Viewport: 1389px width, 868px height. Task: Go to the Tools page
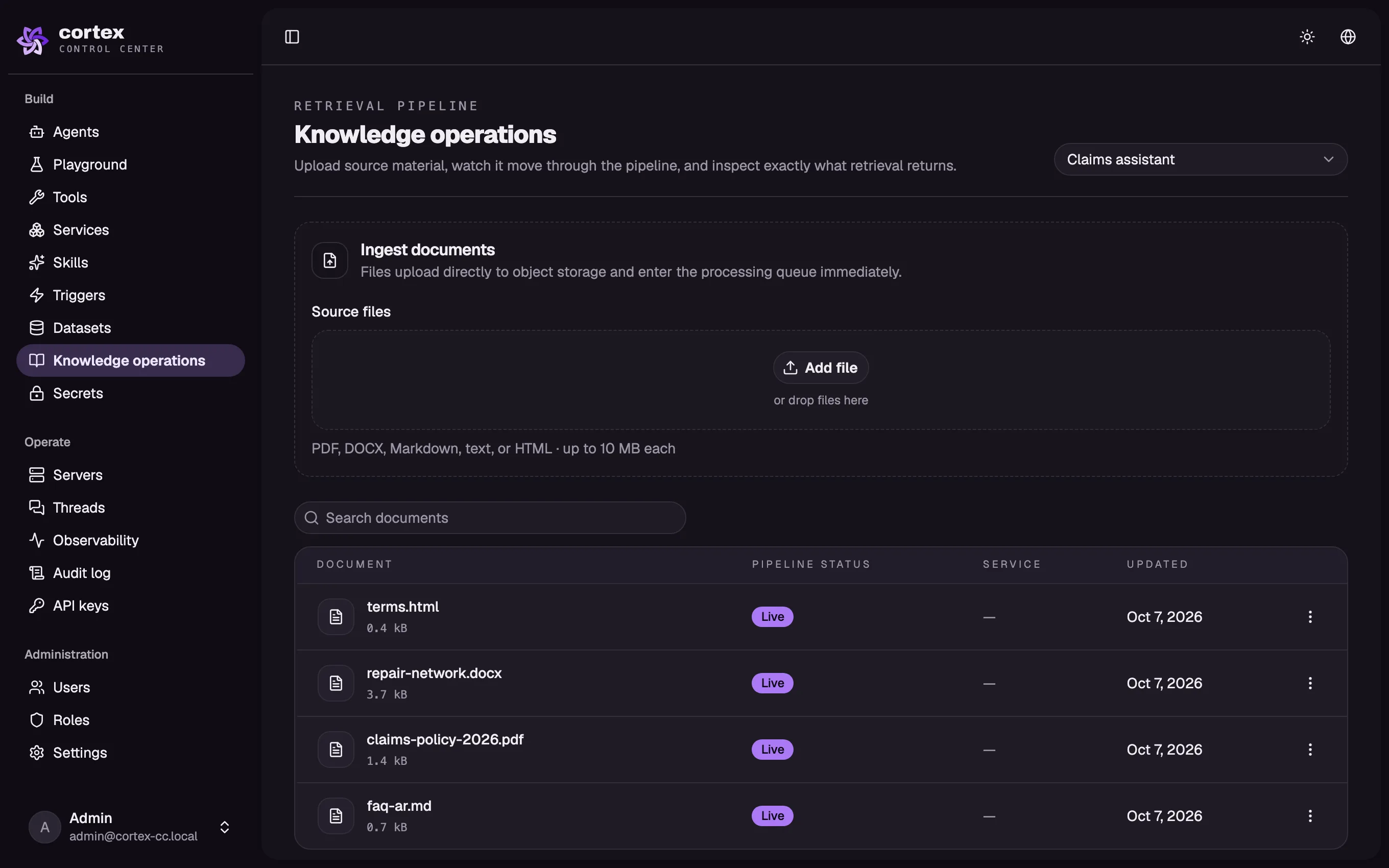[x=130, y=198]
